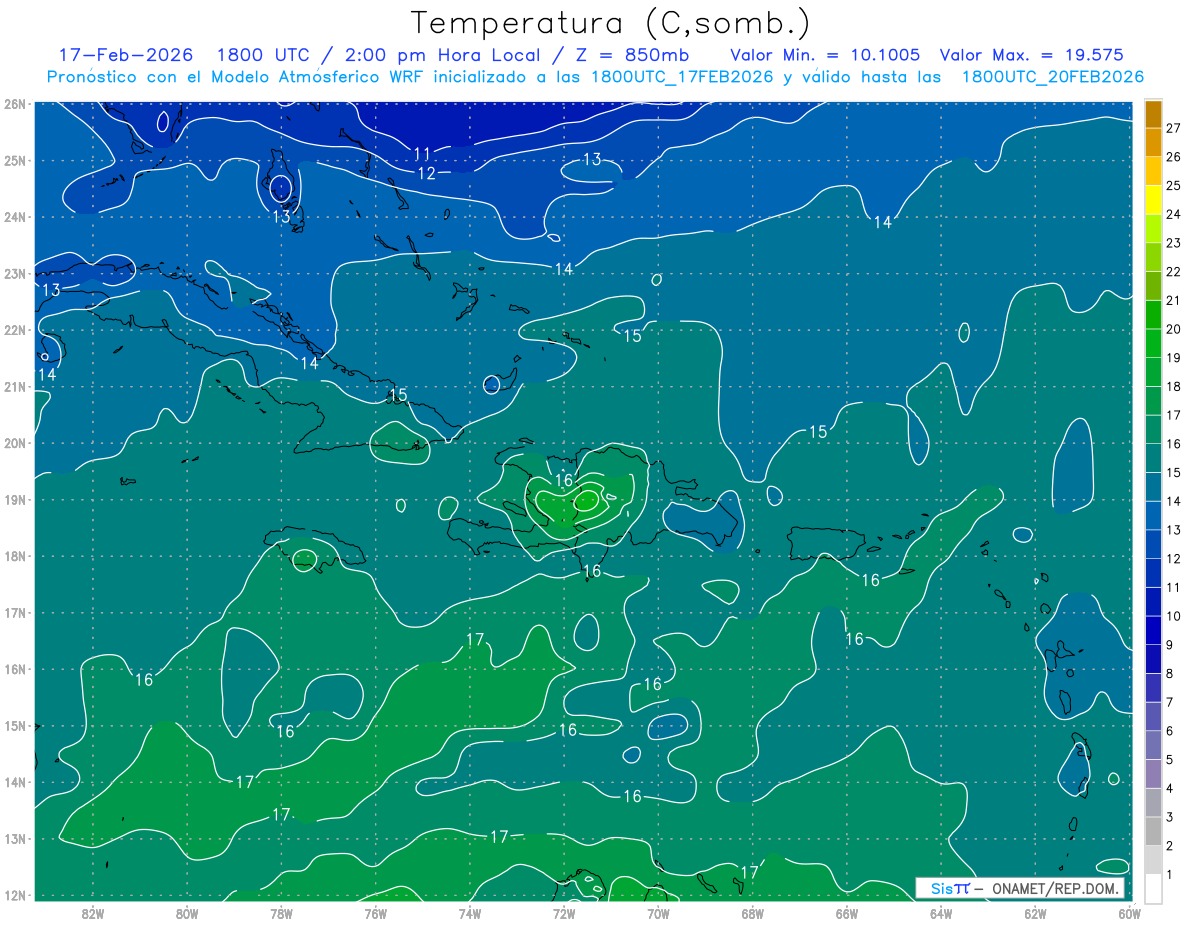The height and width of the screenshot is (927, 1200).
Task: Click the "66W" longitude axis label
Action: [847, 913]
